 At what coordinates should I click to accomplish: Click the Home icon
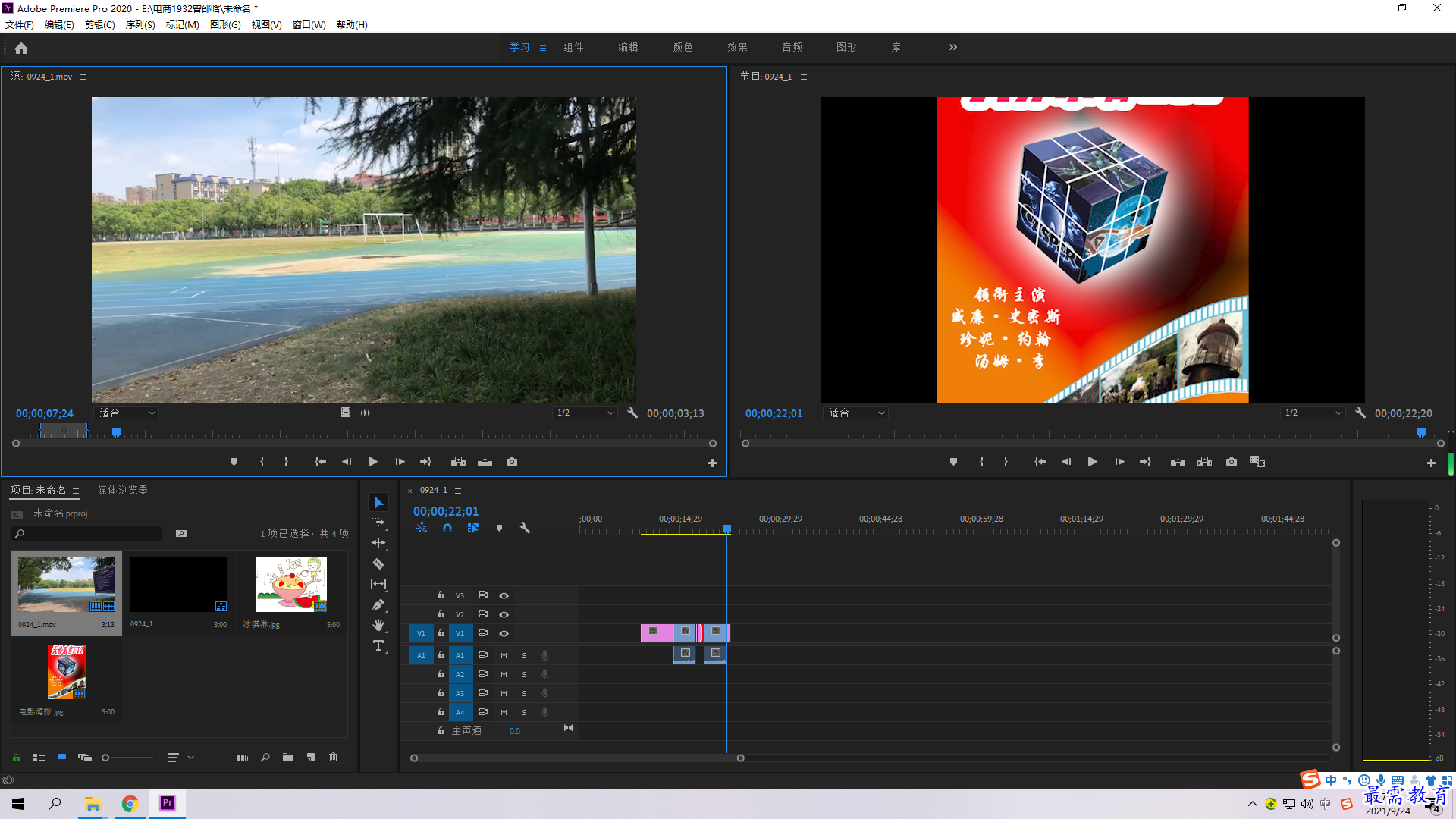(21, 48)
